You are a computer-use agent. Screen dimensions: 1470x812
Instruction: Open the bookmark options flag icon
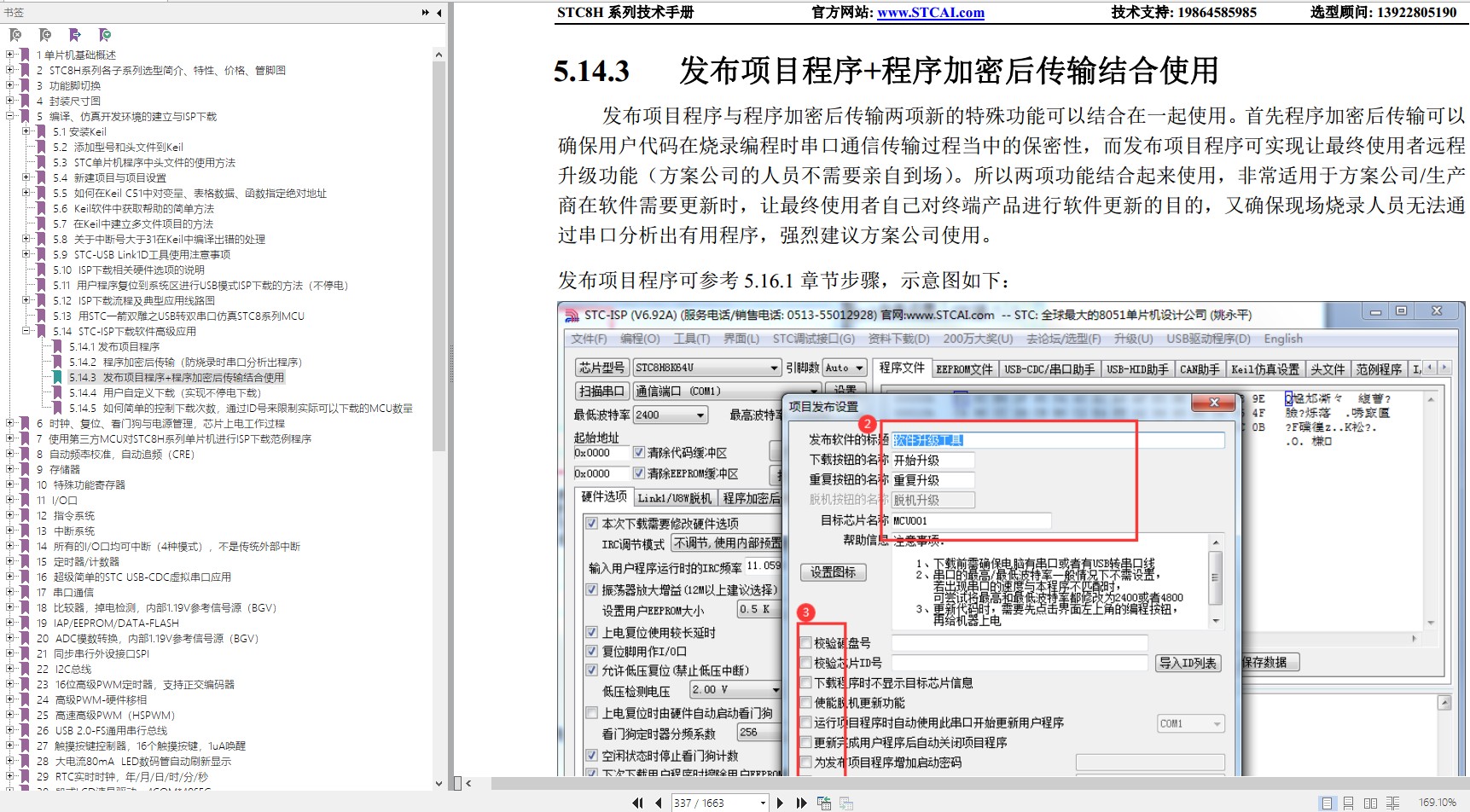105,35
